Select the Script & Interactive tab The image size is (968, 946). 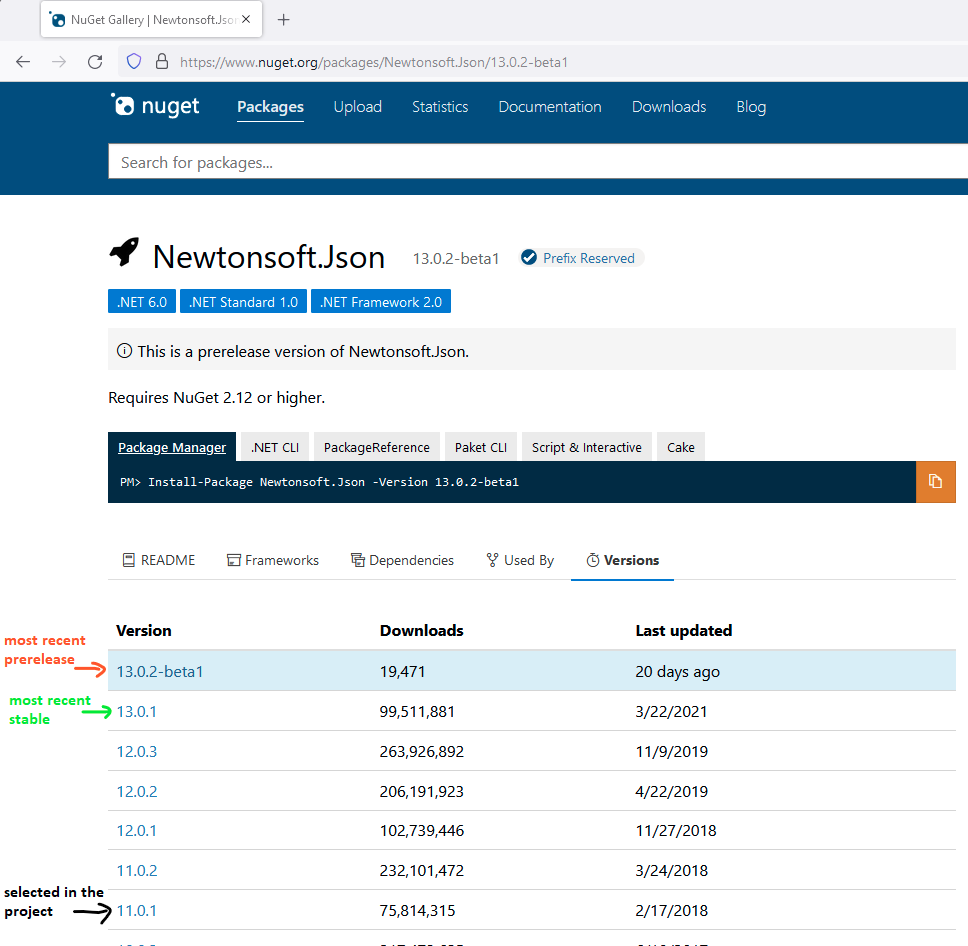click(x=586, y=447)
